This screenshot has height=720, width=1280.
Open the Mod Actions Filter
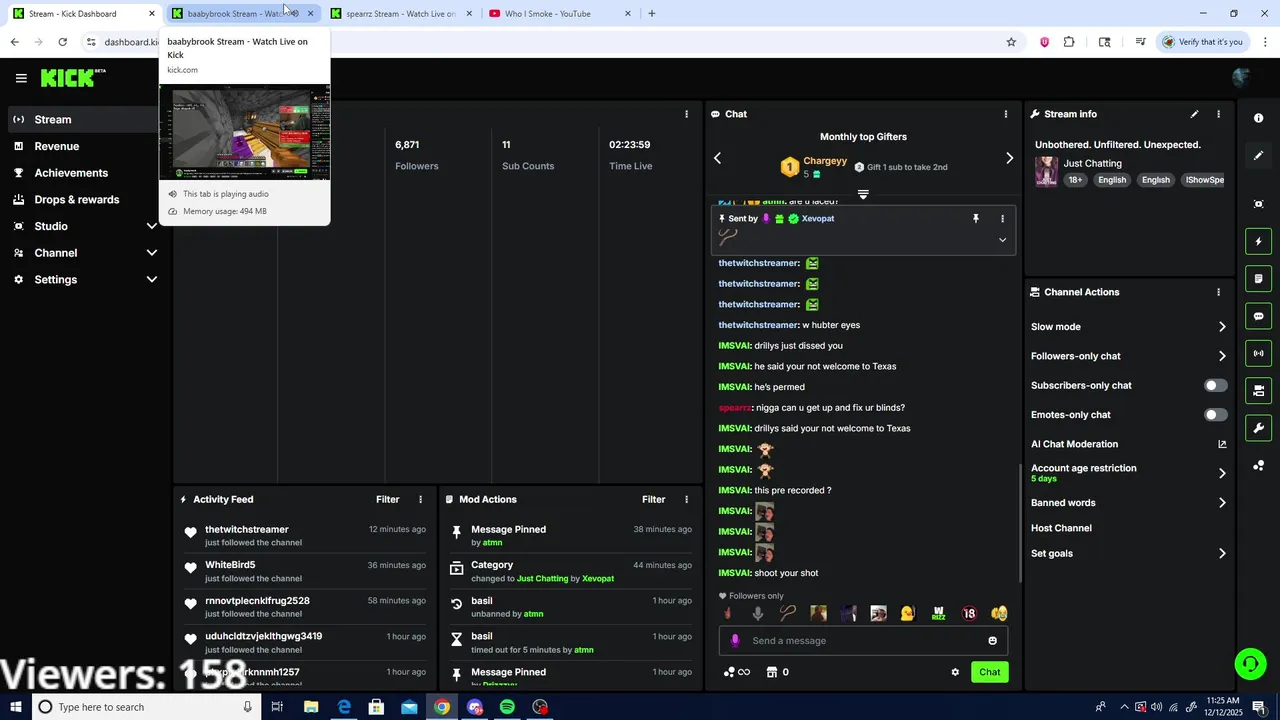653,499
